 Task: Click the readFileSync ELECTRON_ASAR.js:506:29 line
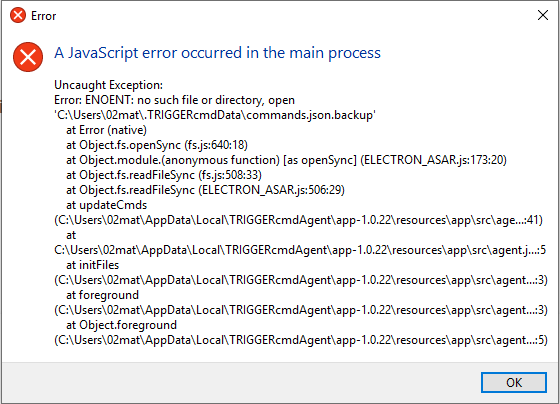click(x=205, y=190)
